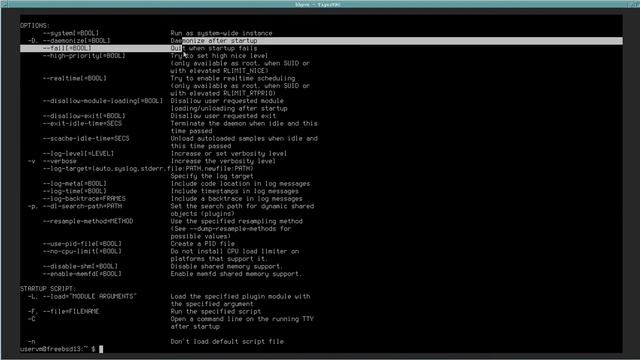The image size is (640, 360).
Task: Select "--file=FILENAME" option
Action: (71, 311)
